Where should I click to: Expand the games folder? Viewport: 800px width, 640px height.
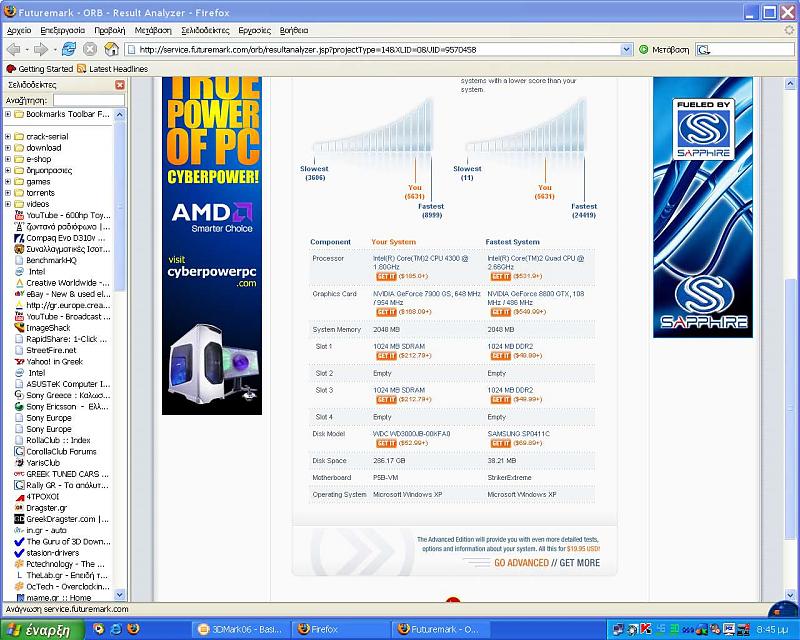click(x=8, y=181)
